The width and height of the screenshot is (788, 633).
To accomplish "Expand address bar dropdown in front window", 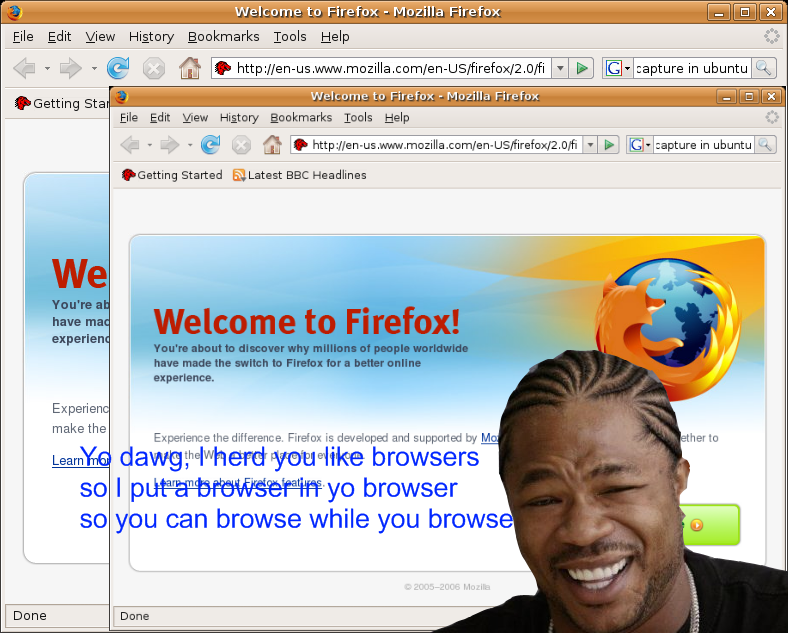I will tap(590, 145).
